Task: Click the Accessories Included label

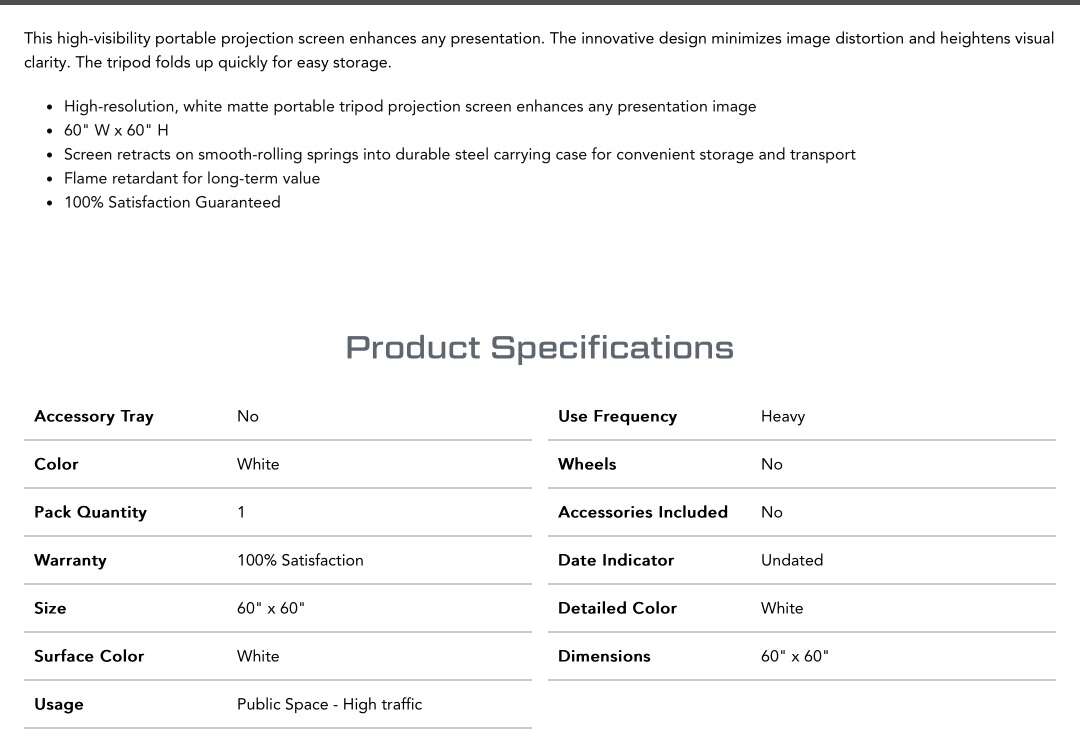Action: click(642, 512)
